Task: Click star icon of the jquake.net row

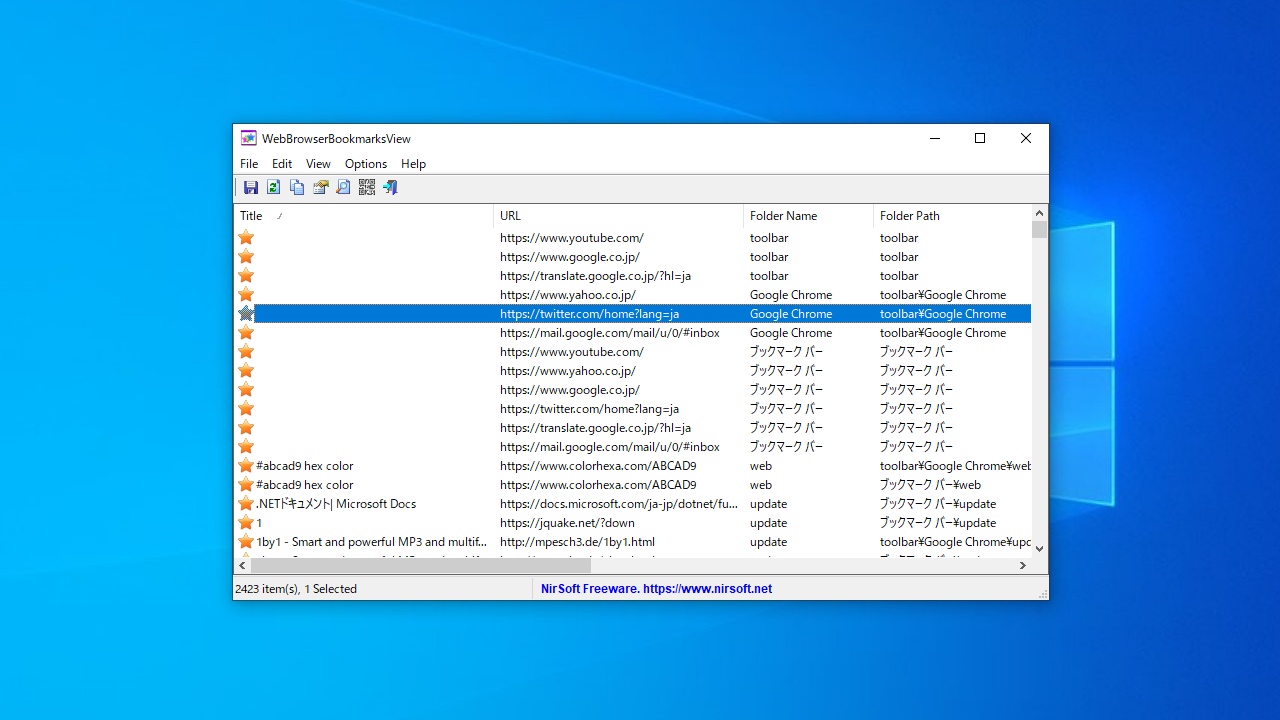Action: click(246, 523)
